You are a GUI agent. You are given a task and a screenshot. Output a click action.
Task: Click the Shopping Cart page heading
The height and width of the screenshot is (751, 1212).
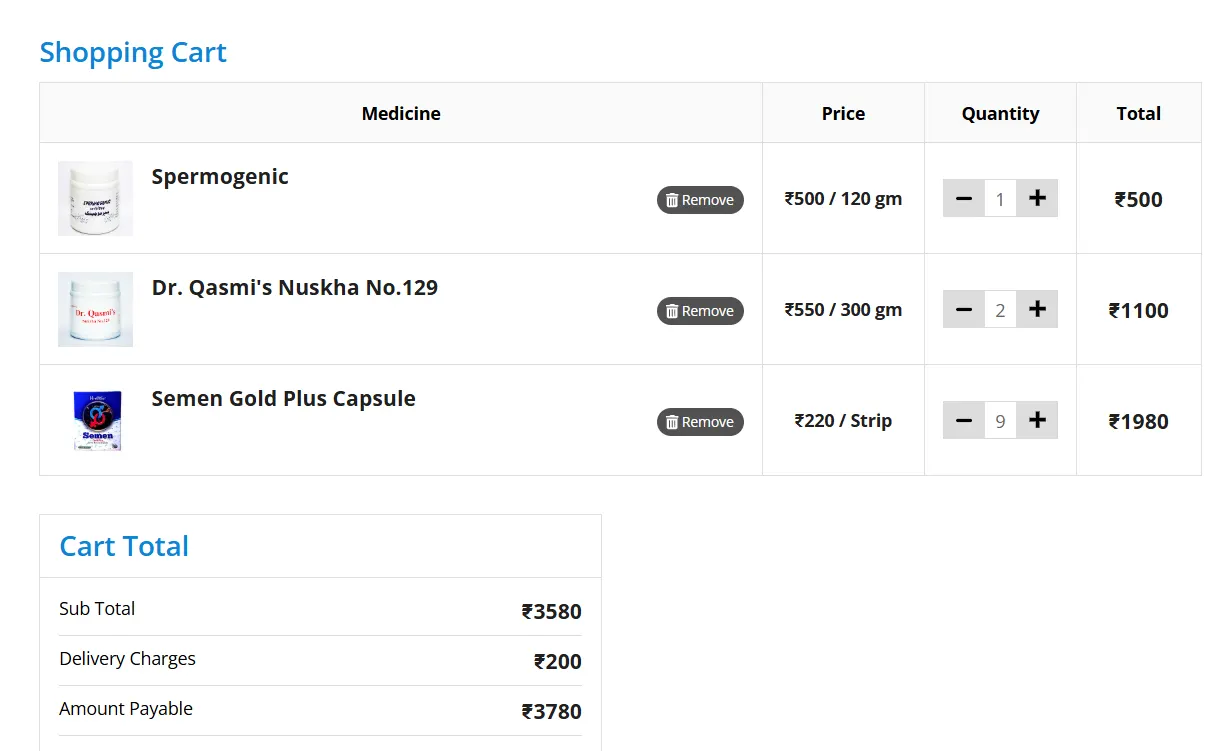pyautogui.click(x=133, y=52)
